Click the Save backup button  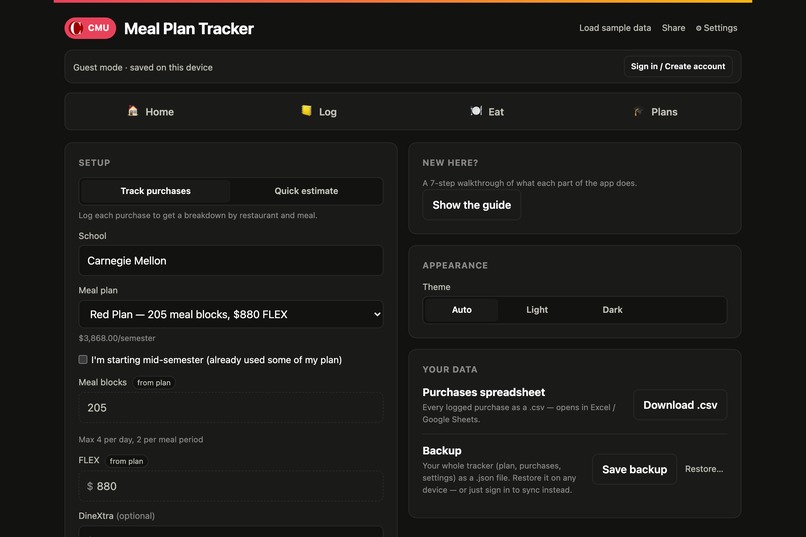click(634, 469)
